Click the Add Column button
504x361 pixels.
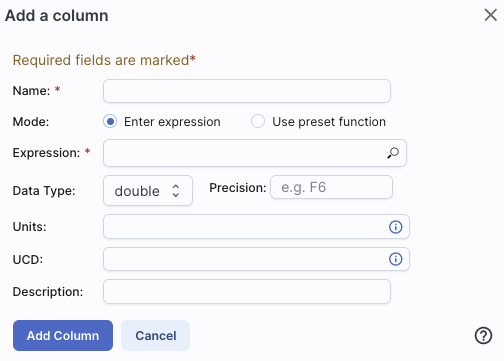click(x=63, y=336)
